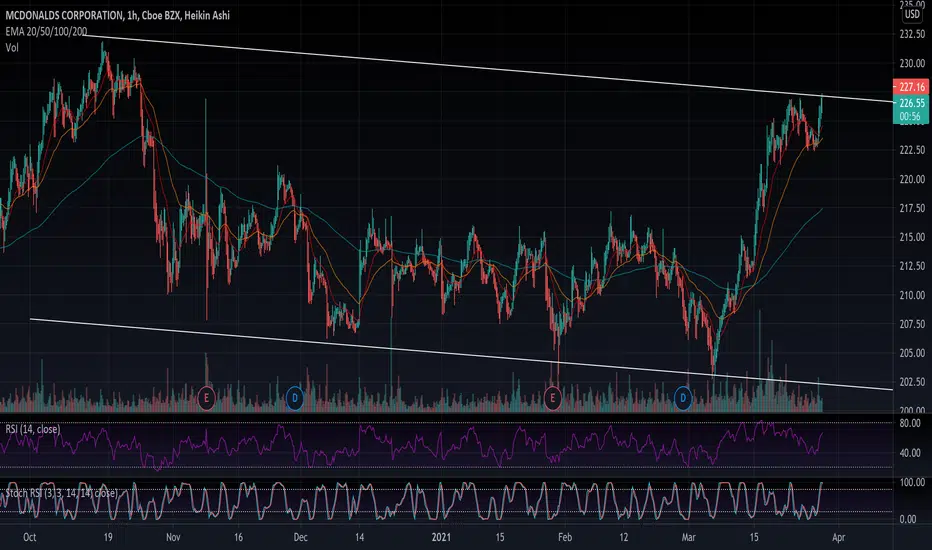
Task: Click the Mar label on time axis
Action: [x=688, y=537]
